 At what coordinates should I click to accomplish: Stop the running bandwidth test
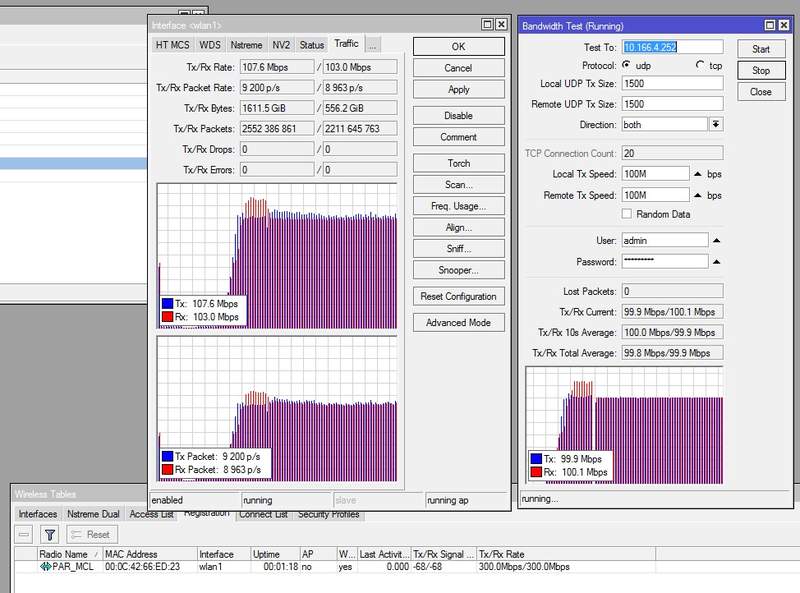coord(760,70)
